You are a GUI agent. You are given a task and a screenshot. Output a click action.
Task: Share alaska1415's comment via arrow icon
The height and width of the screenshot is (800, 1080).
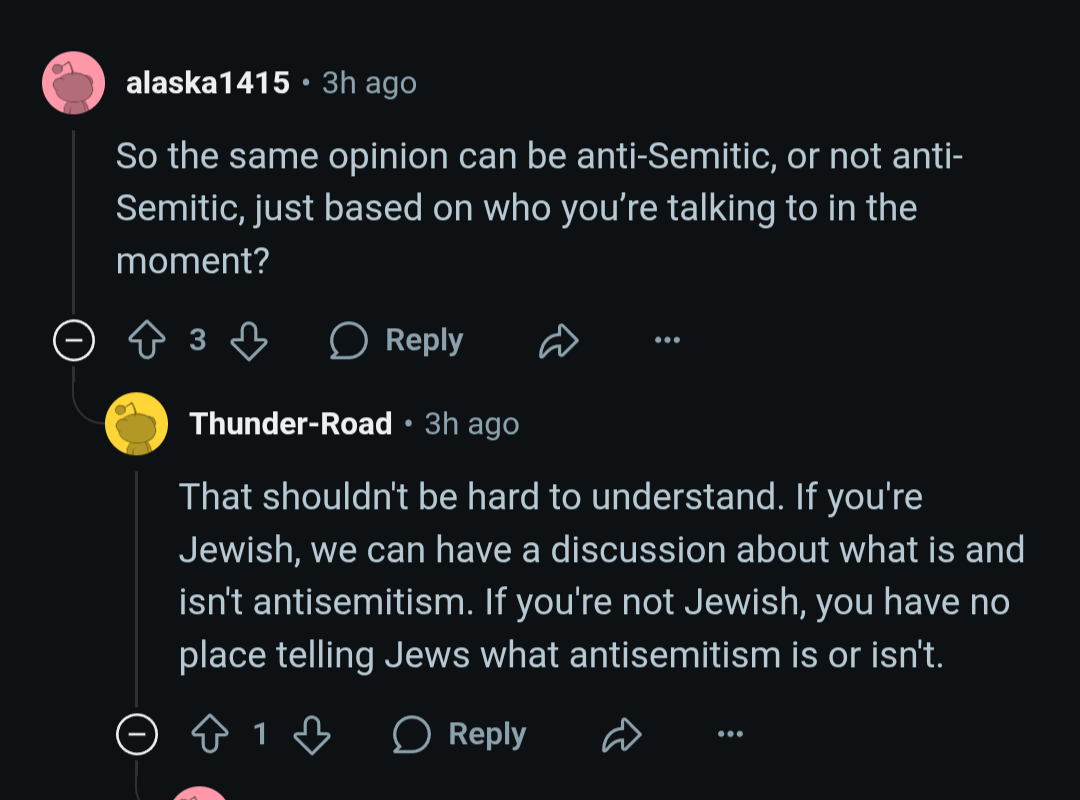tap(559, 340)
